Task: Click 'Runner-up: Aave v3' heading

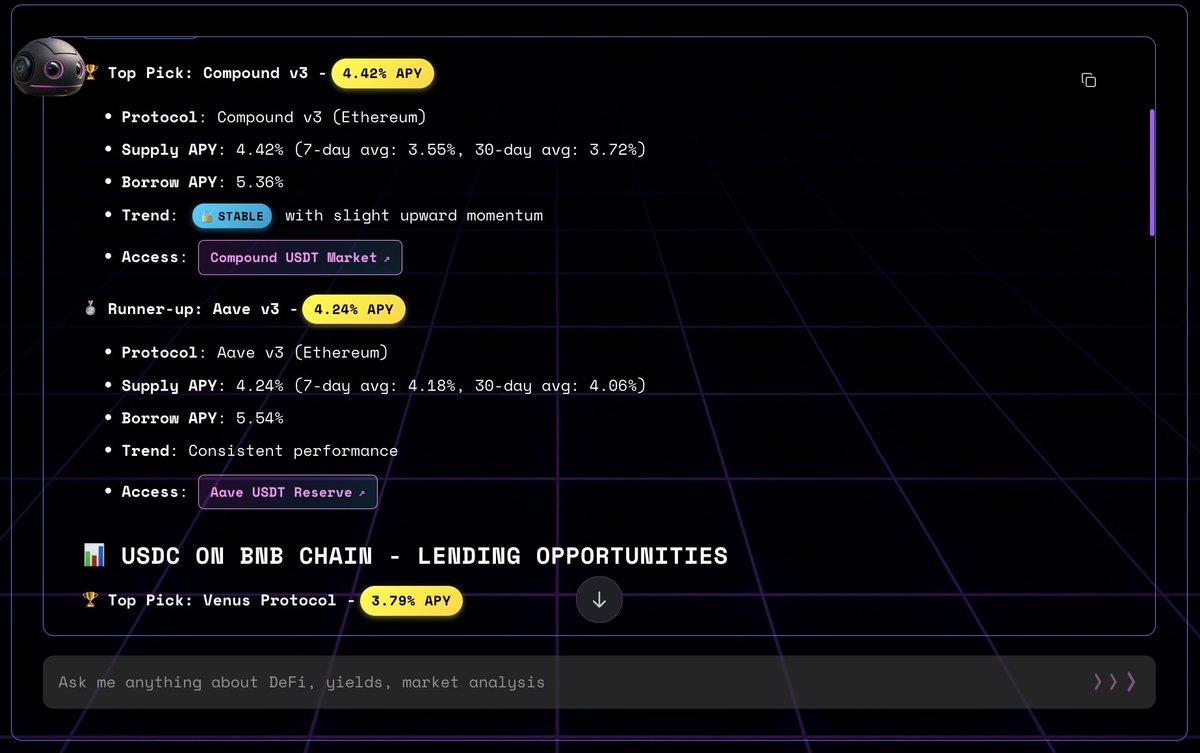Action: (195, 309)
